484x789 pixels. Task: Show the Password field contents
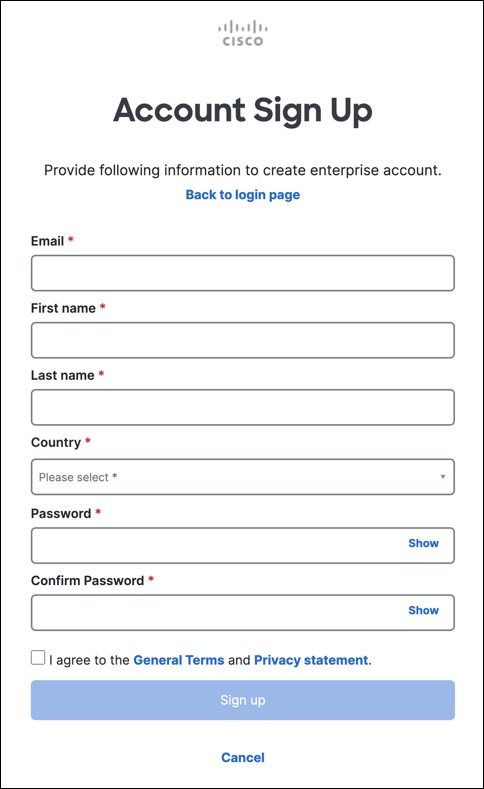(x=423, y=543)
